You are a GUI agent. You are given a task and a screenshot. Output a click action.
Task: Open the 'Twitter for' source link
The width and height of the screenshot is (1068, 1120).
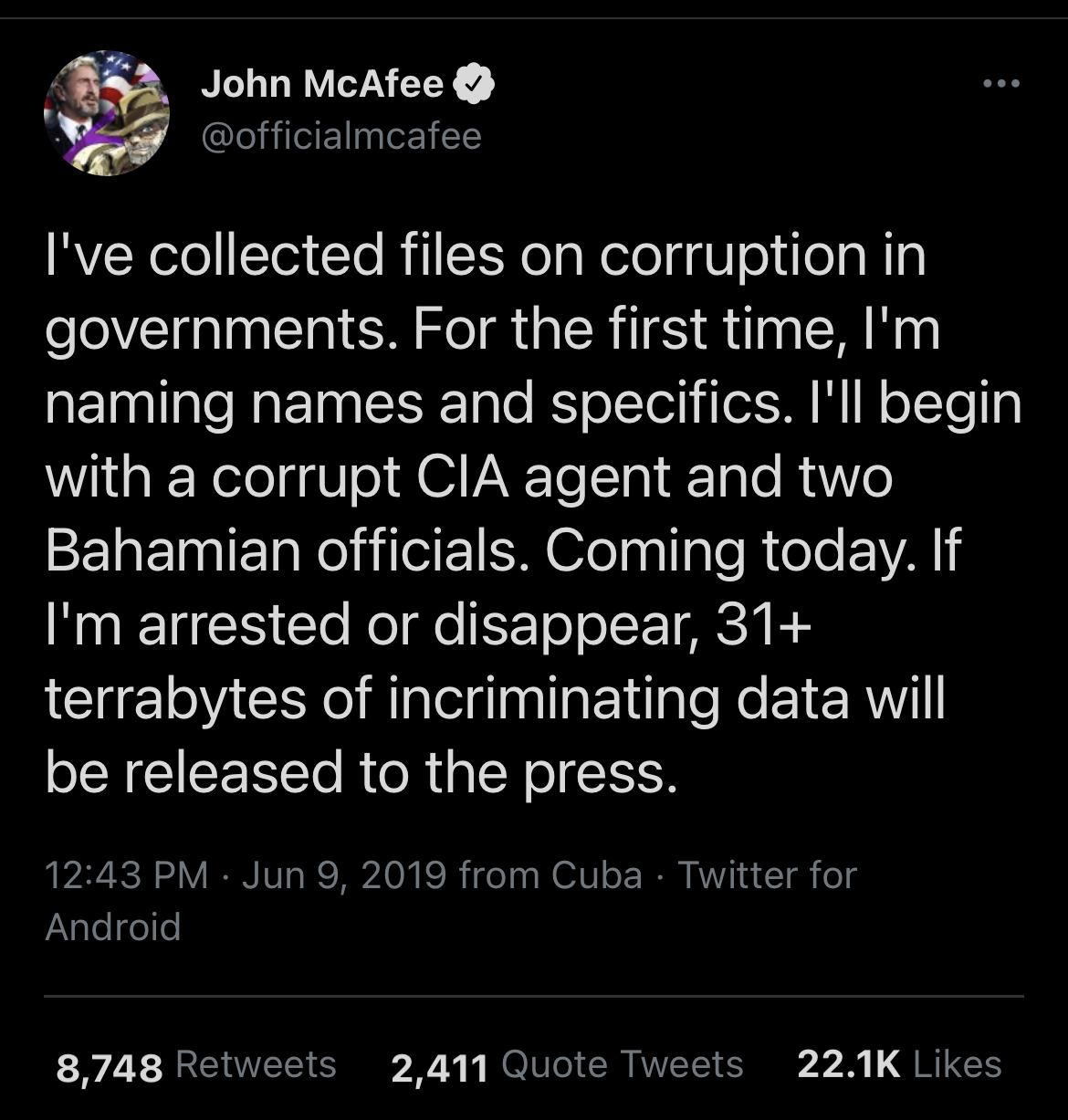click(x=766, y=875)
